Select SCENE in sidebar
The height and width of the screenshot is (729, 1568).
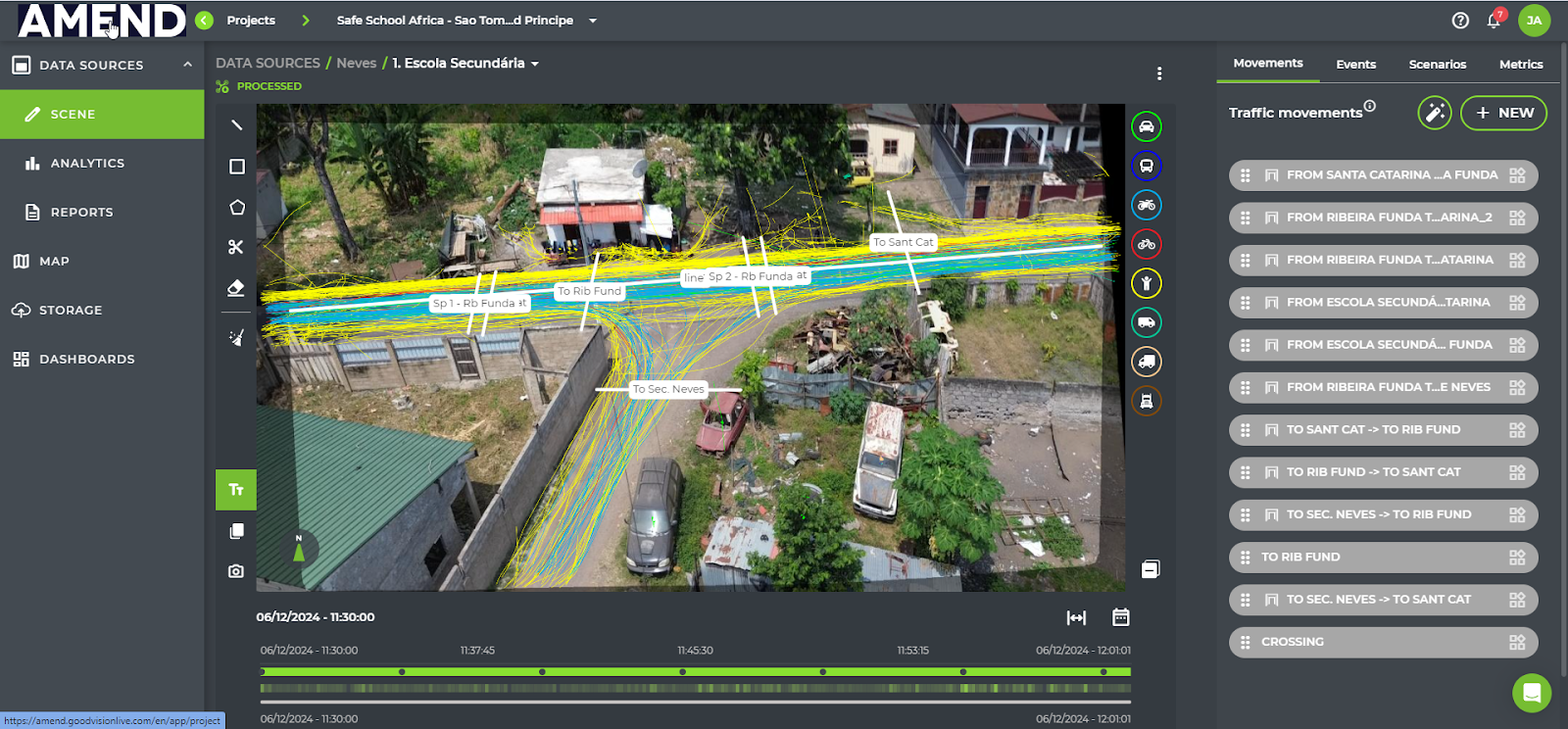coord(102,115)
